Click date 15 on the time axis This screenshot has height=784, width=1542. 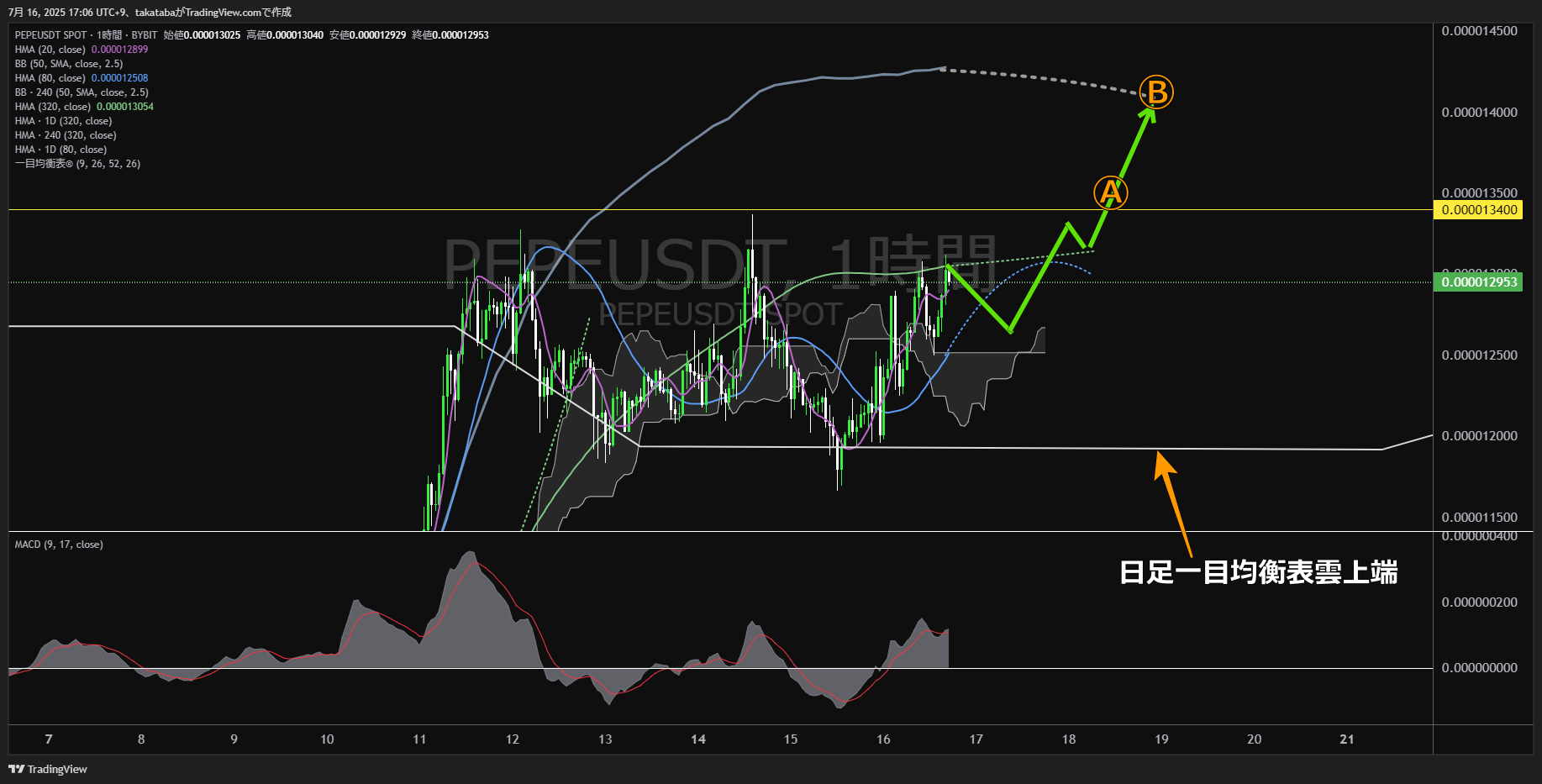[x=791, y=739]
